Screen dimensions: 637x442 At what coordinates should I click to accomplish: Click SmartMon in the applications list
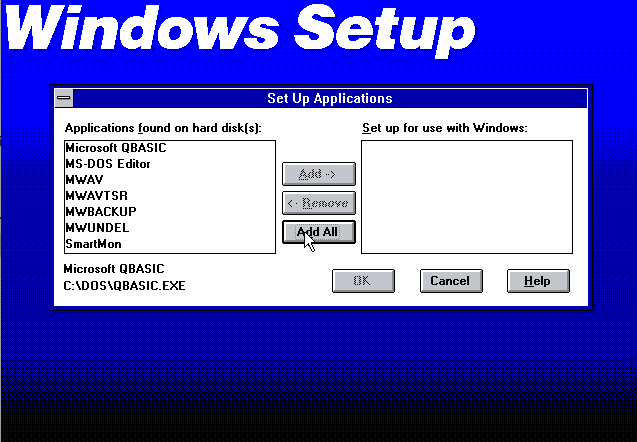pos(93,244)
